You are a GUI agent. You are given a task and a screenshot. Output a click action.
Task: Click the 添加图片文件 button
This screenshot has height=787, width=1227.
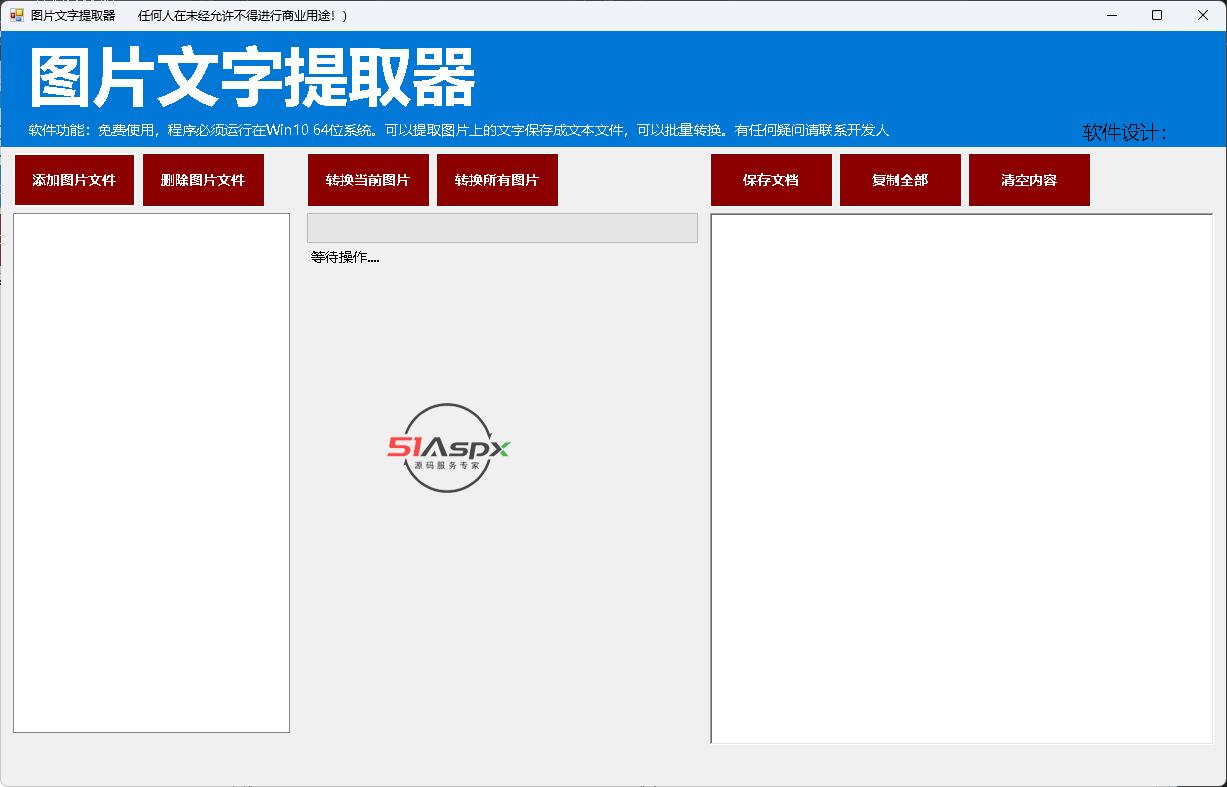[x=74, y=180]
